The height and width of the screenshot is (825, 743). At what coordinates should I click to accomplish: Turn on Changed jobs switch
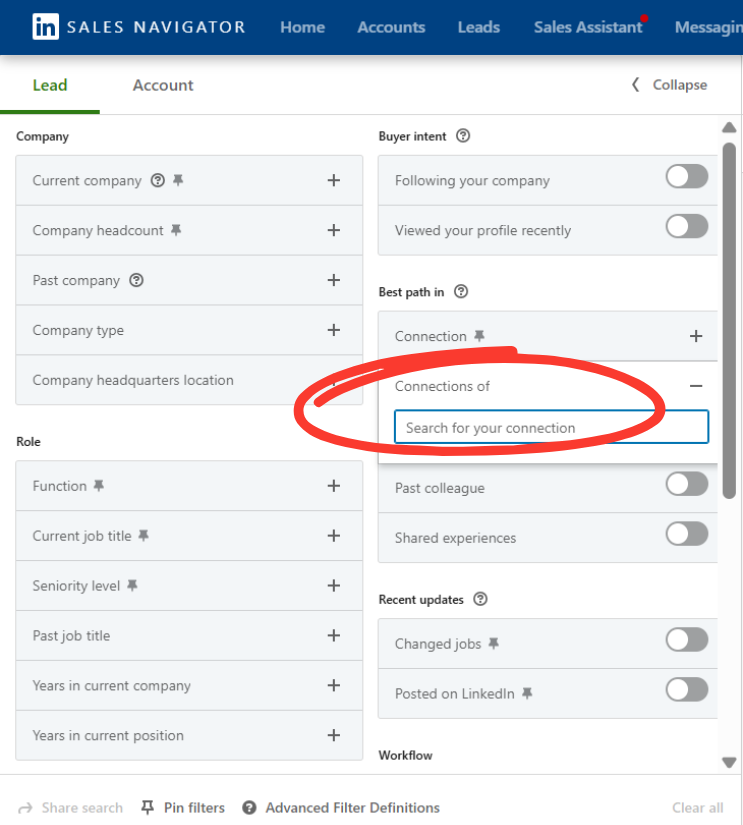coord(687,639)
